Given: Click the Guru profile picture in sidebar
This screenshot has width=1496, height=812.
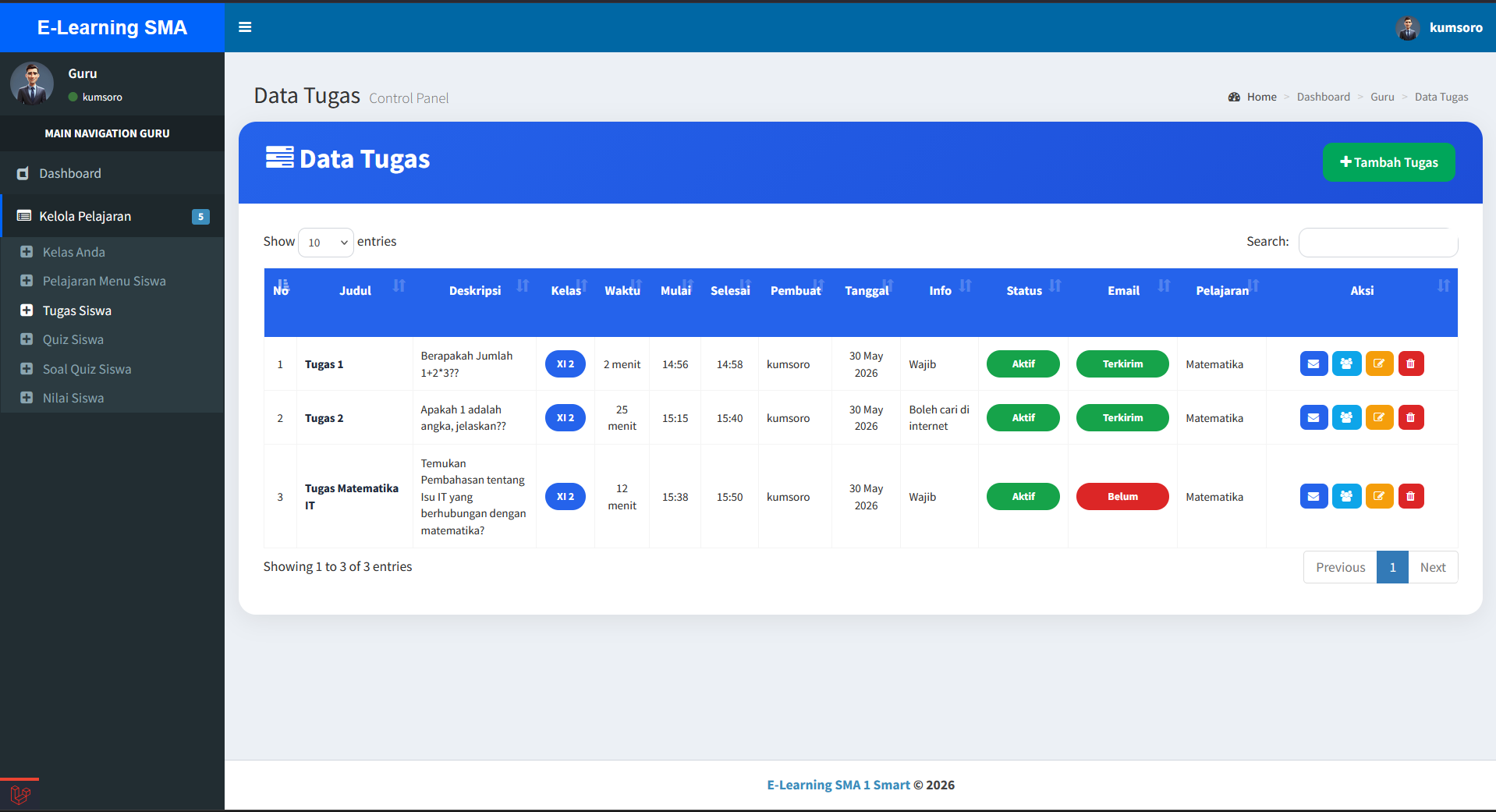Looking at the screenshot, I should pos(32,83).
